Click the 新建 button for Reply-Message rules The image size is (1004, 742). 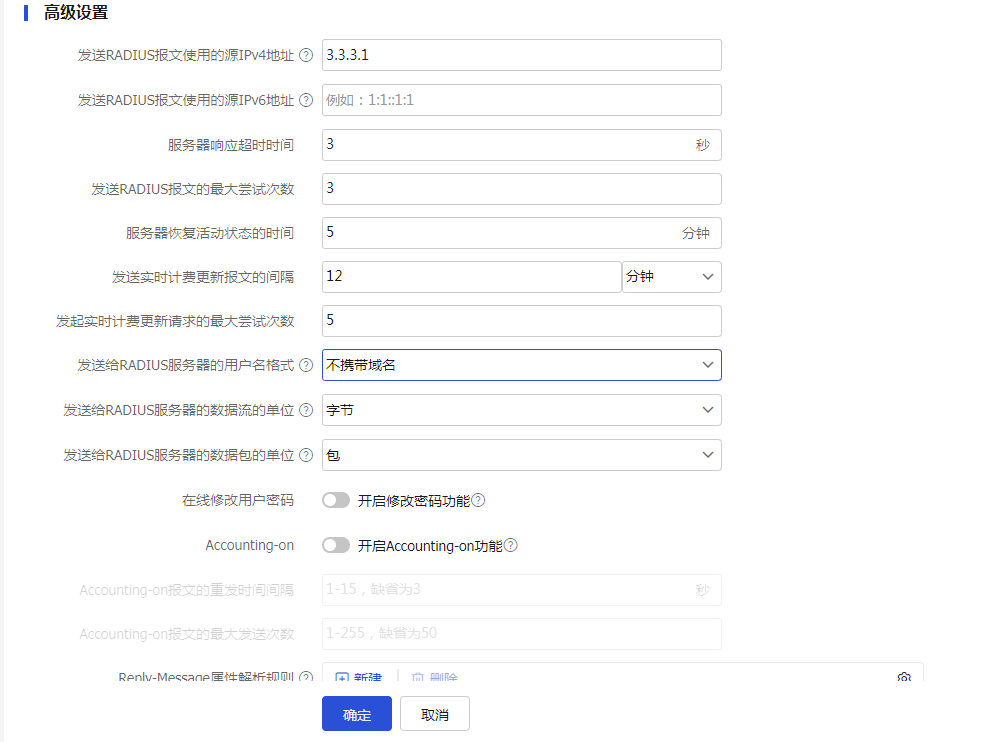[359, 677]
